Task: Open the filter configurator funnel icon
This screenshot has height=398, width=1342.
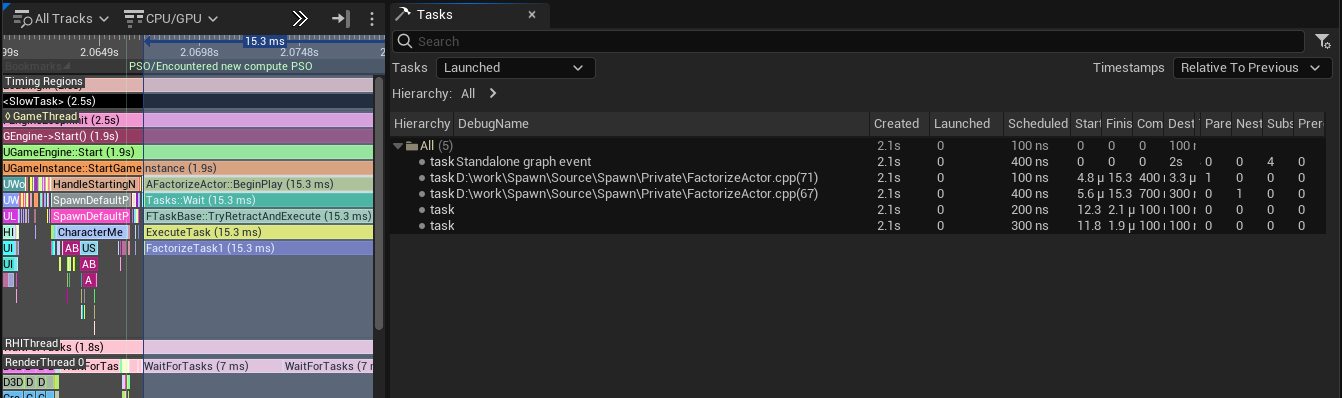Action: point(1322,41)
